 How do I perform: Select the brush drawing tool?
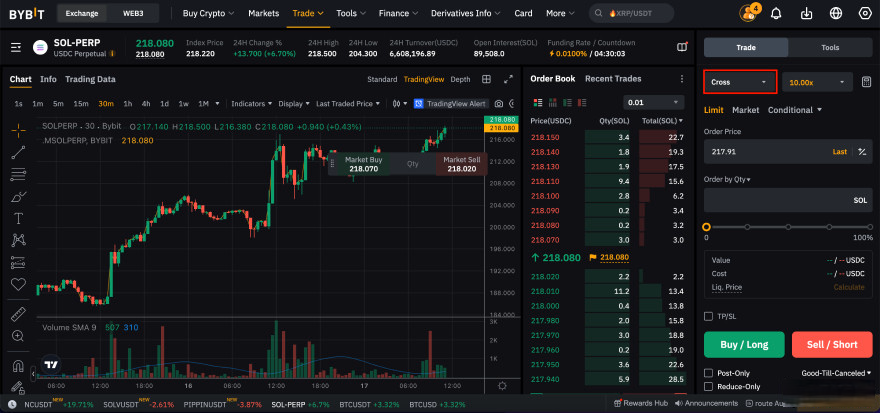[x=18, y=196]
